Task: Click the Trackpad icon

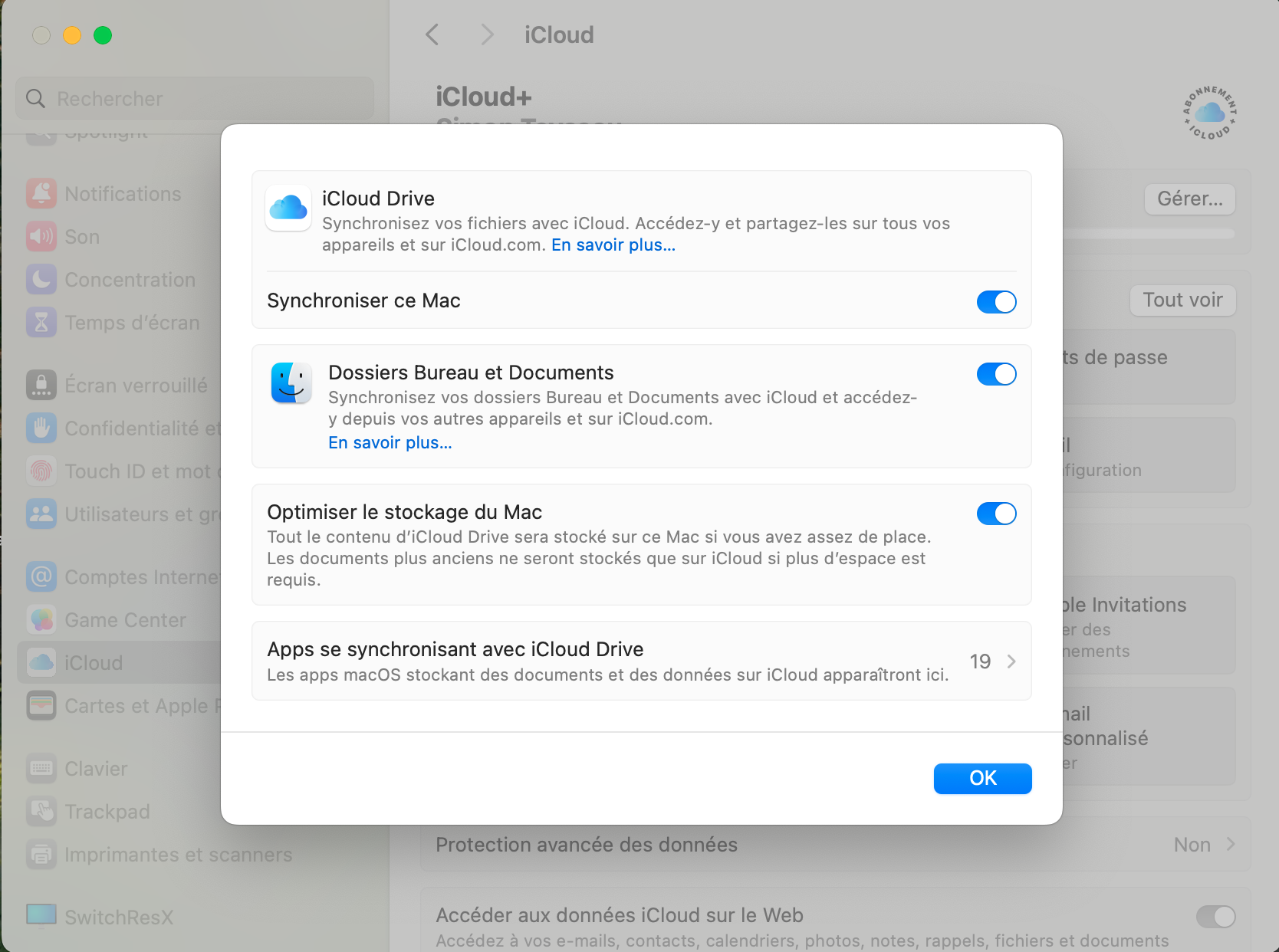Action: tap(41, 811)
